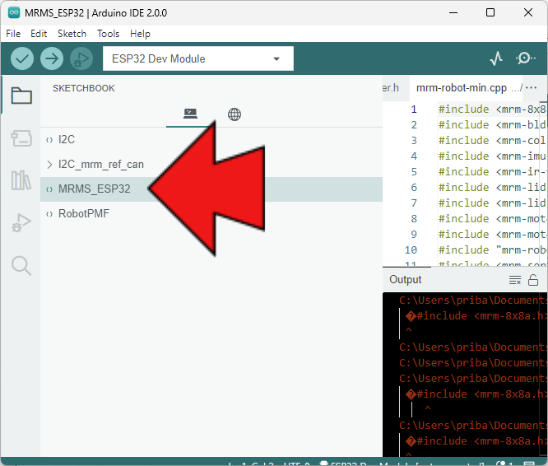
Task: Open the editor tabs overflow menu
Action: click(x=531, y=87)
